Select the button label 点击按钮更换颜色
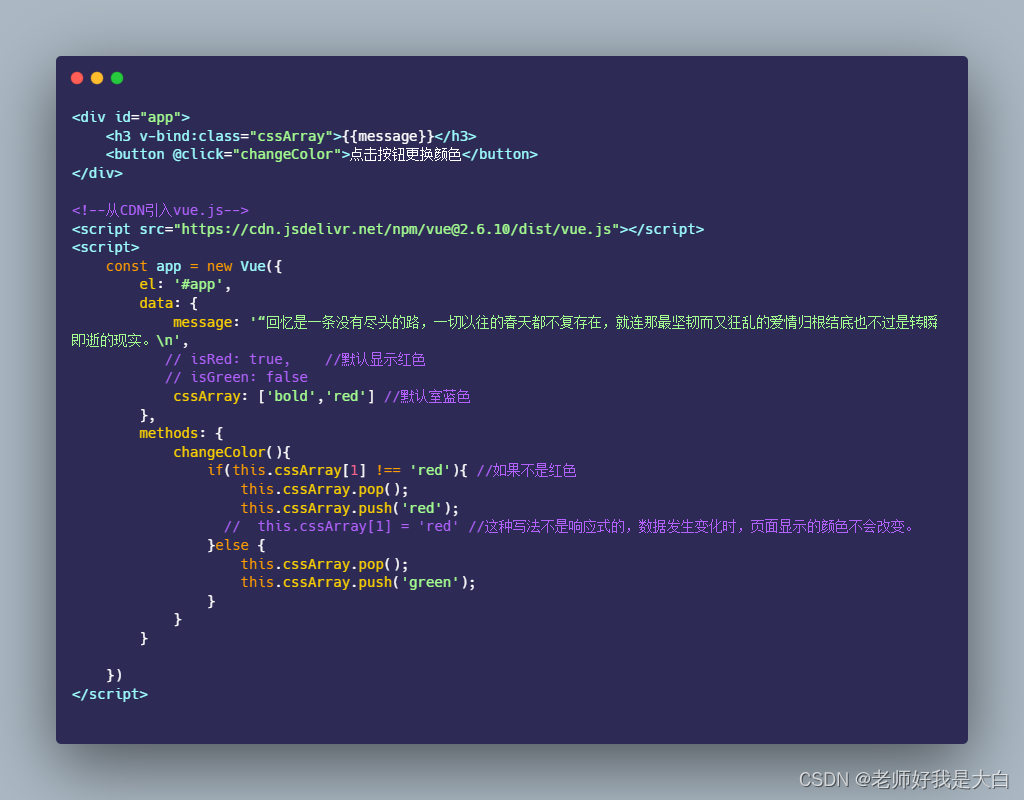1024x800 pixels. [x=406, y=155]
